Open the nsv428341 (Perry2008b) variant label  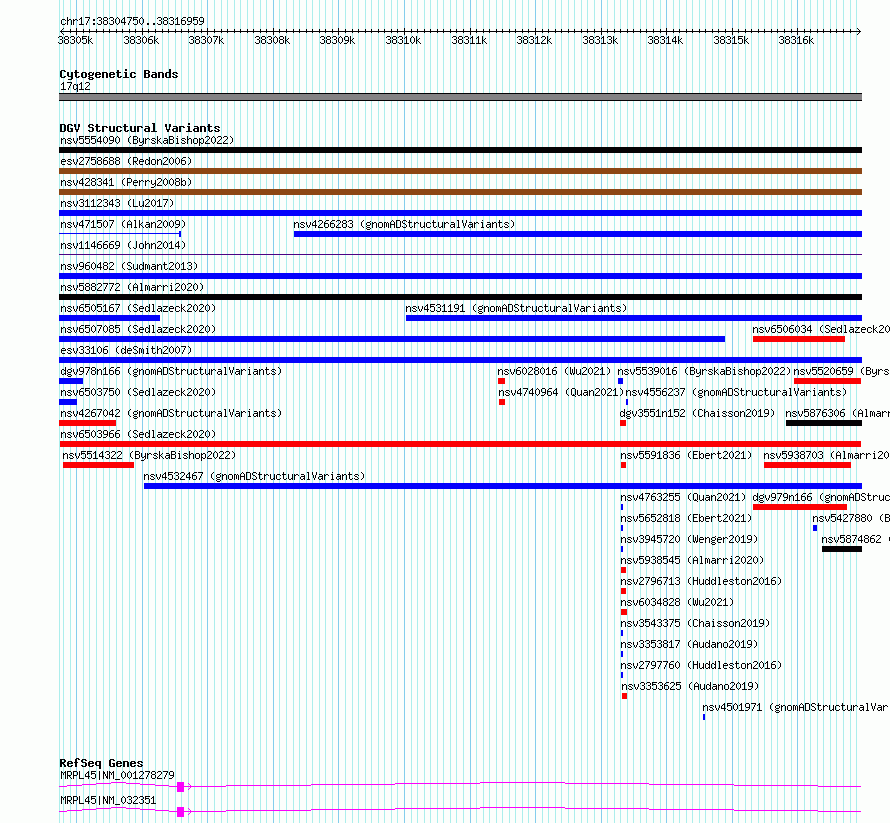click(126, 182)
